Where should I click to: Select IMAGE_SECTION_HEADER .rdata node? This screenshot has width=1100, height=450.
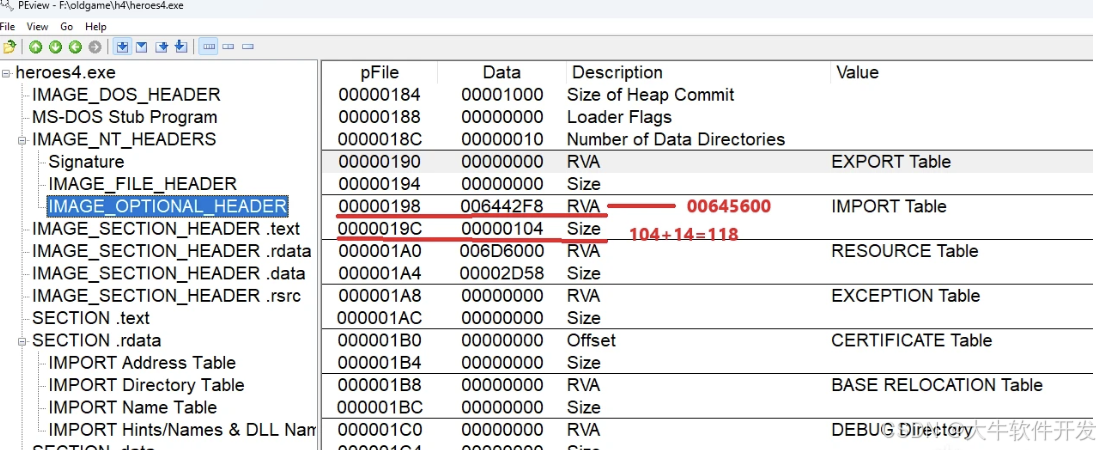coord(172,251)
